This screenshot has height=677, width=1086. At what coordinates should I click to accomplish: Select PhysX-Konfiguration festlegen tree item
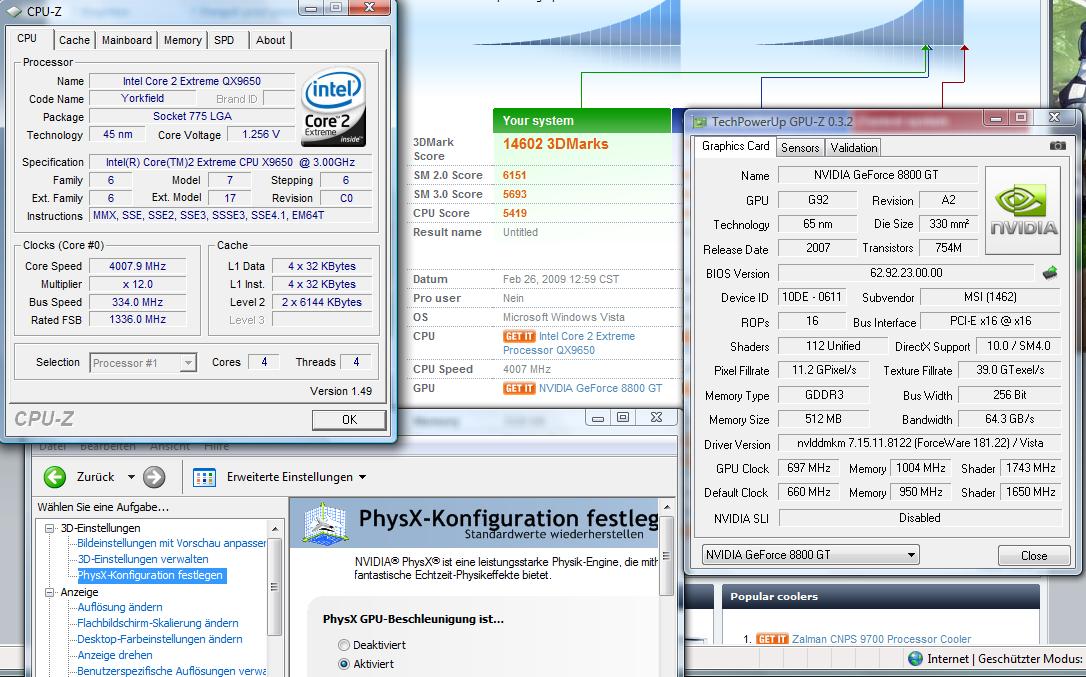tap(150, 575)
